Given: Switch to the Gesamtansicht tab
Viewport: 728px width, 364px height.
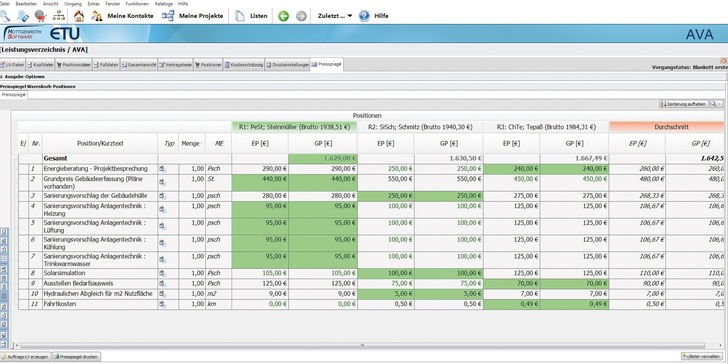Looking at the screenshot, I should (139, 65).
